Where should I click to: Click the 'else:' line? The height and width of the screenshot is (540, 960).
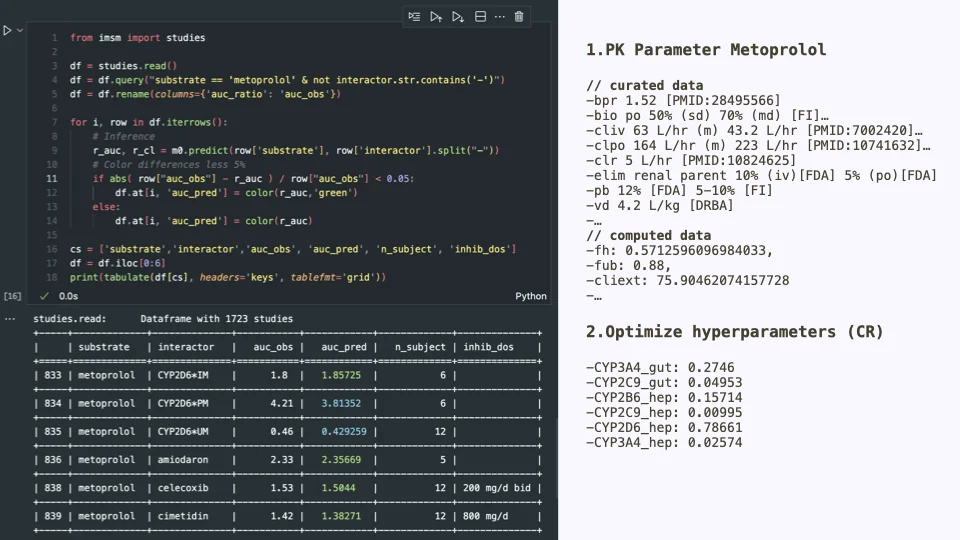pyautogui.click(x=107, y=206)
